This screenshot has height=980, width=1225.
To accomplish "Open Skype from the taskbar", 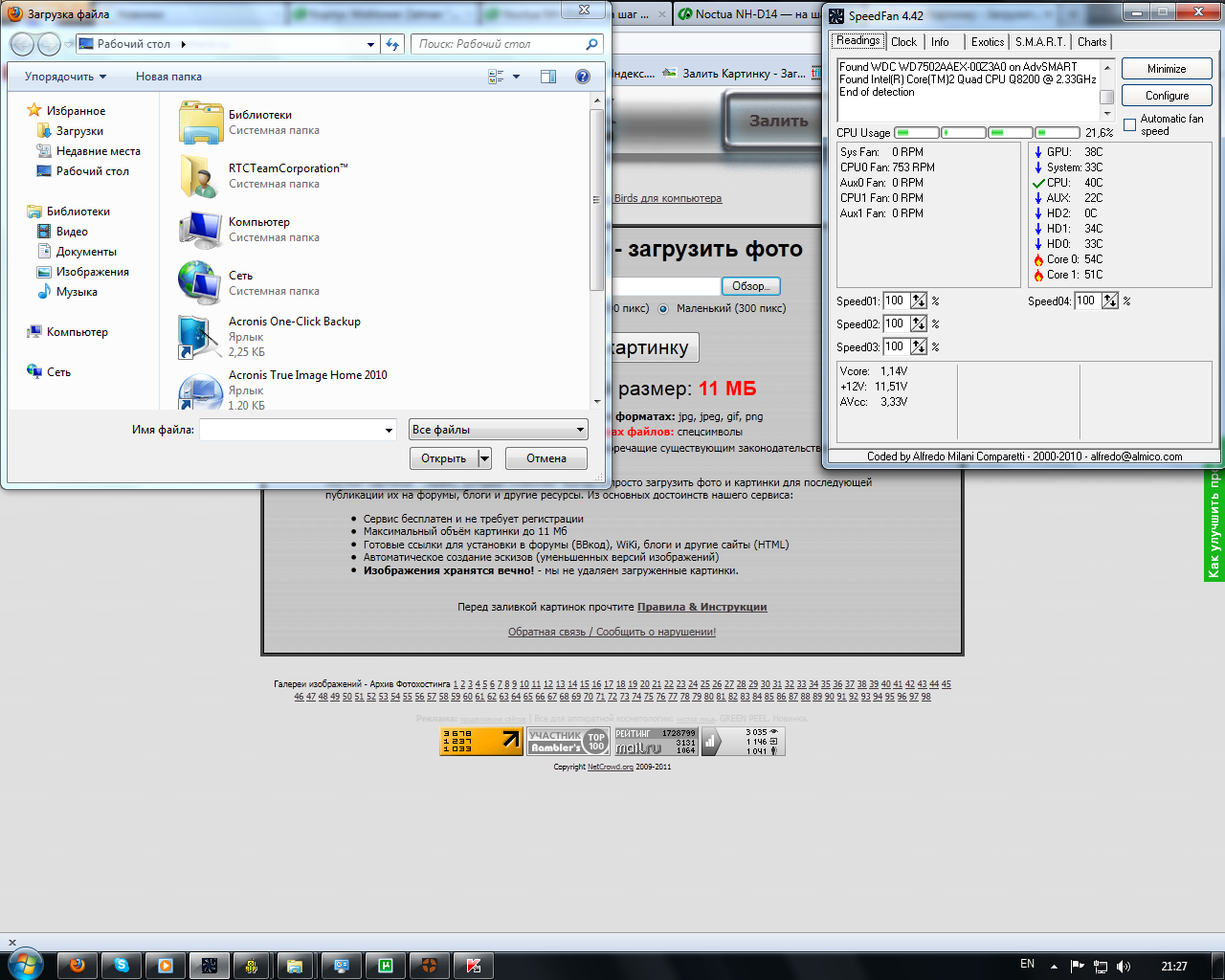I will pyautogui.click(x=122, y=966).
